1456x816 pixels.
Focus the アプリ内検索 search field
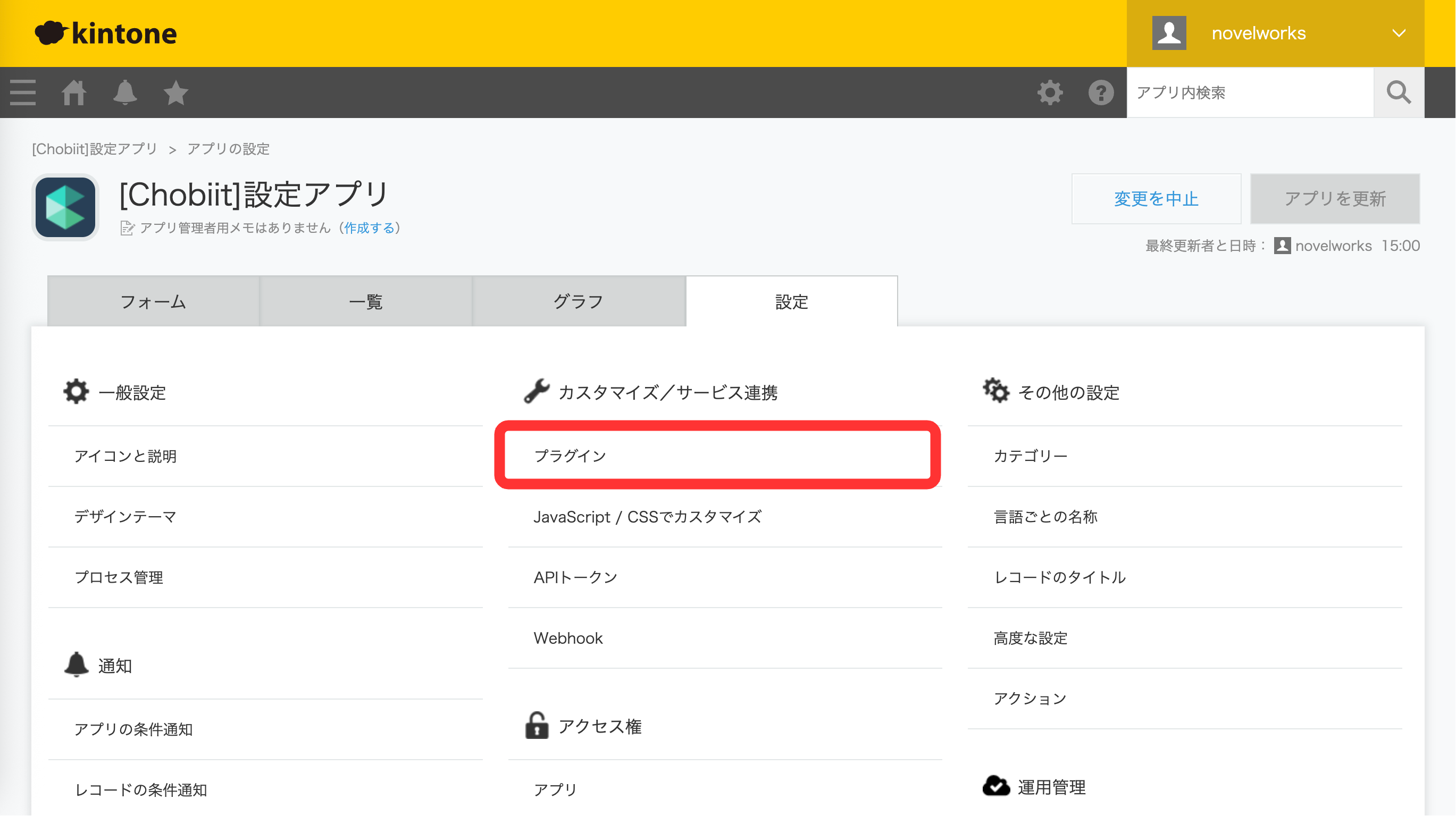click(x=1250, y=92)
